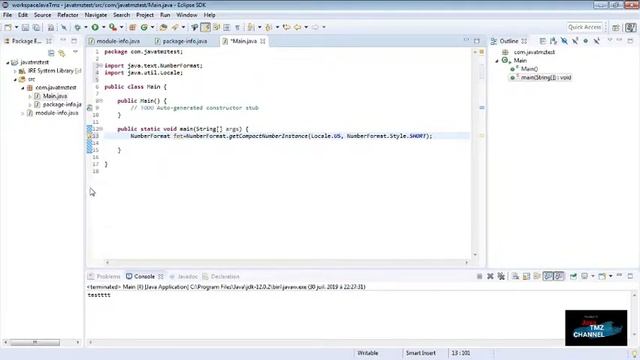
Task: Click the New Java Class icon
Action: tap(144, 27)
